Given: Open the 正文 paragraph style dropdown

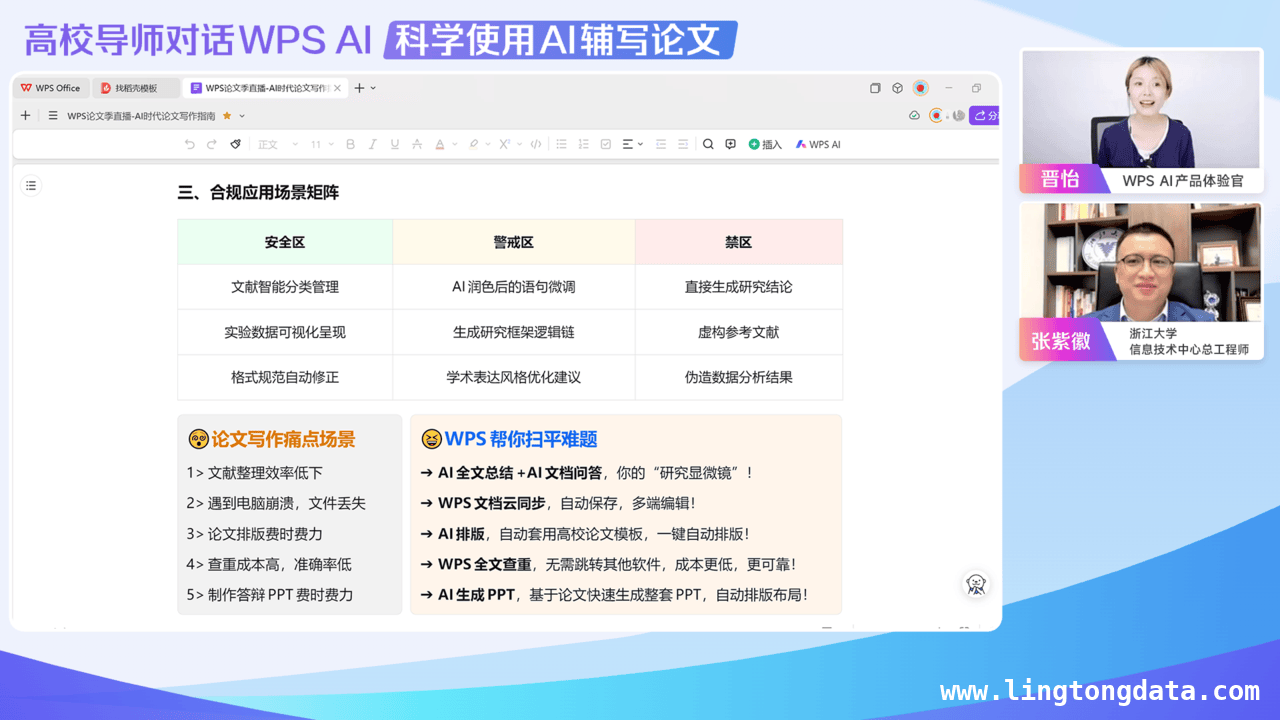Looking at the screenshot, I should (278, 144).
